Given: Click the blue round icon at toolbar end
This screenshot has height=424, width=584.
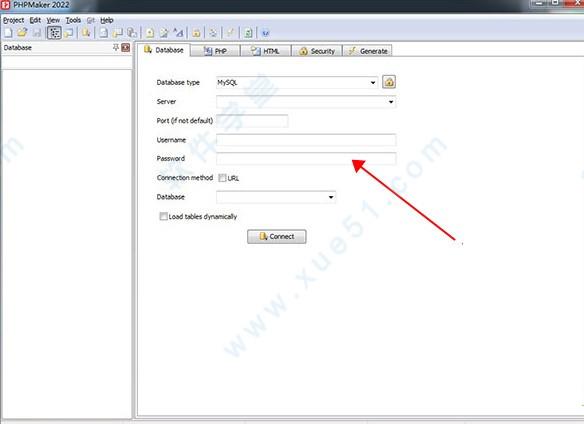Looking at the screenshot, I should coord(265,33).
